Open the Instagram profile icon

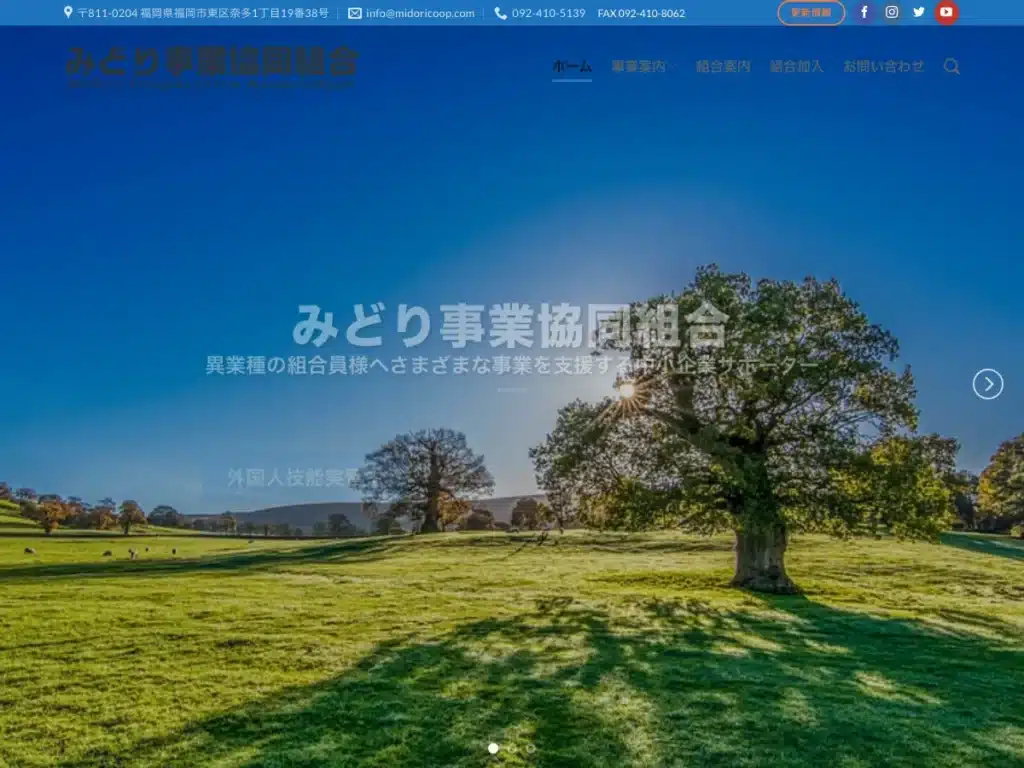[x=891, y=12]
